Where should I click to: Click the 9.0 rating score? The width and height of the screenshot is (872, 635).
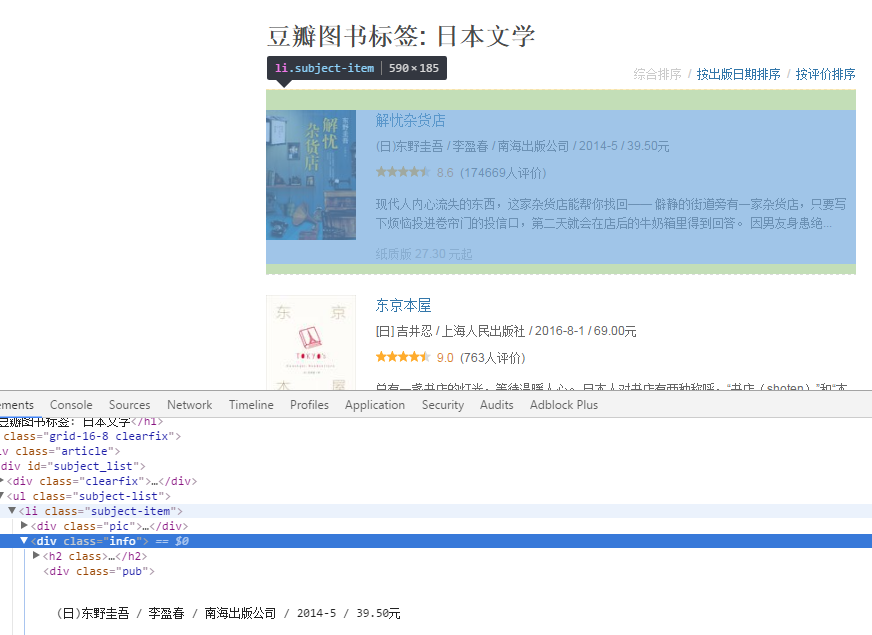445,358
